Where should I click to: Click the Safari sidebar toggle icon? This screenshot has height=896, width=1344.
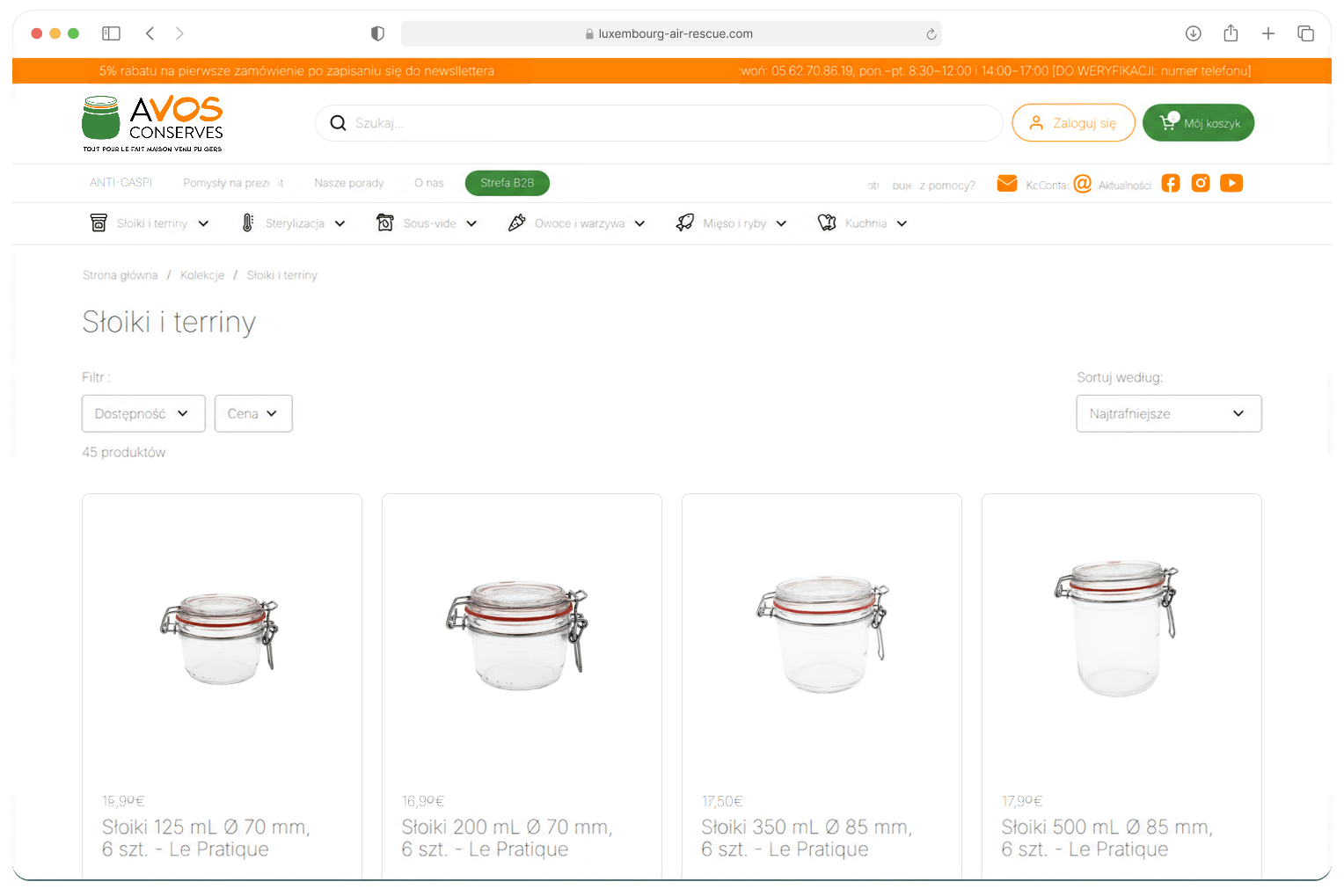pyautogui.click(x=111, y=33)
